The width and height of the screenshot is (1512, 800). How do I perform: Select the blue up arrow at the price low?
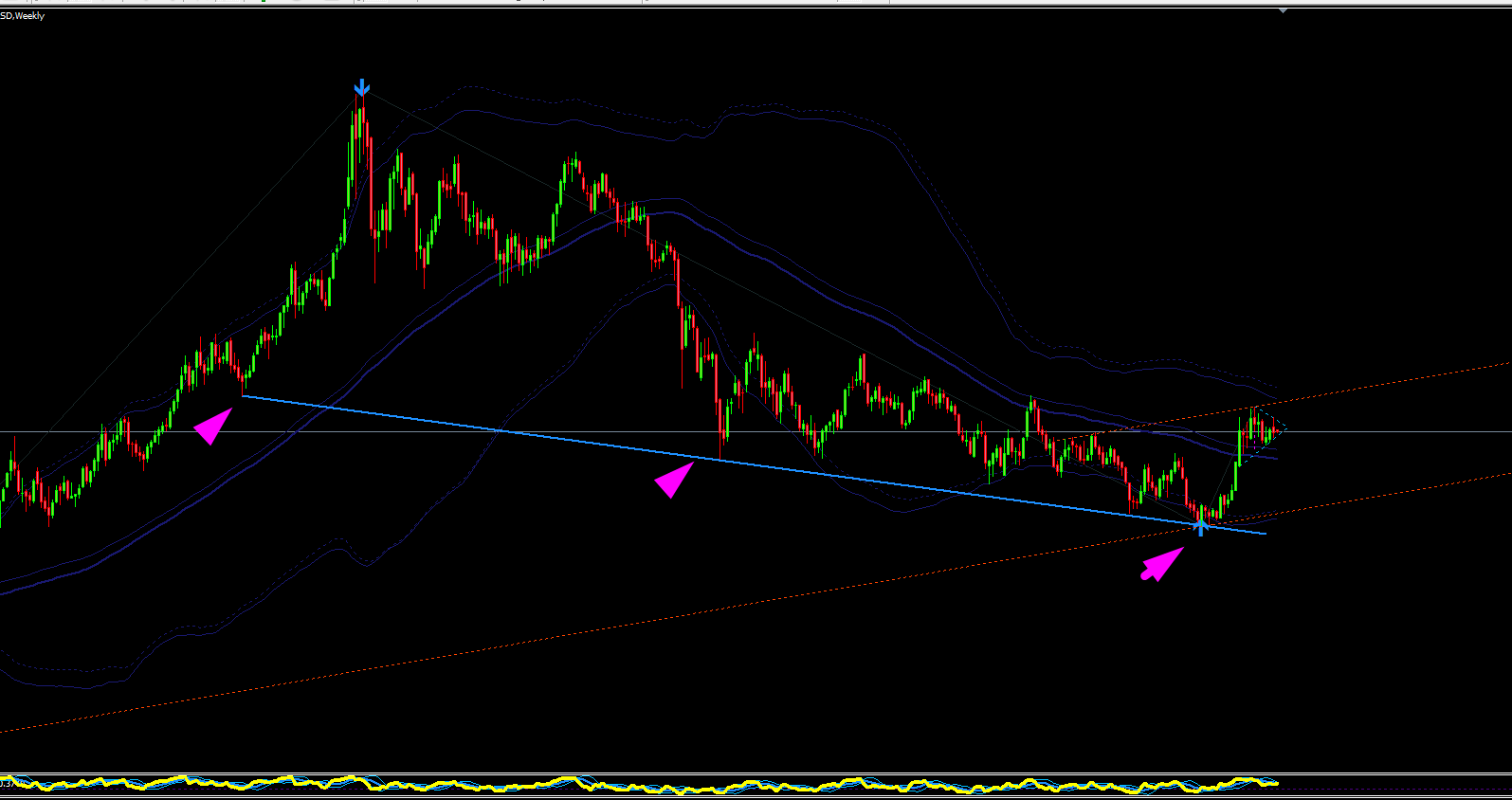click(1201, 527)
